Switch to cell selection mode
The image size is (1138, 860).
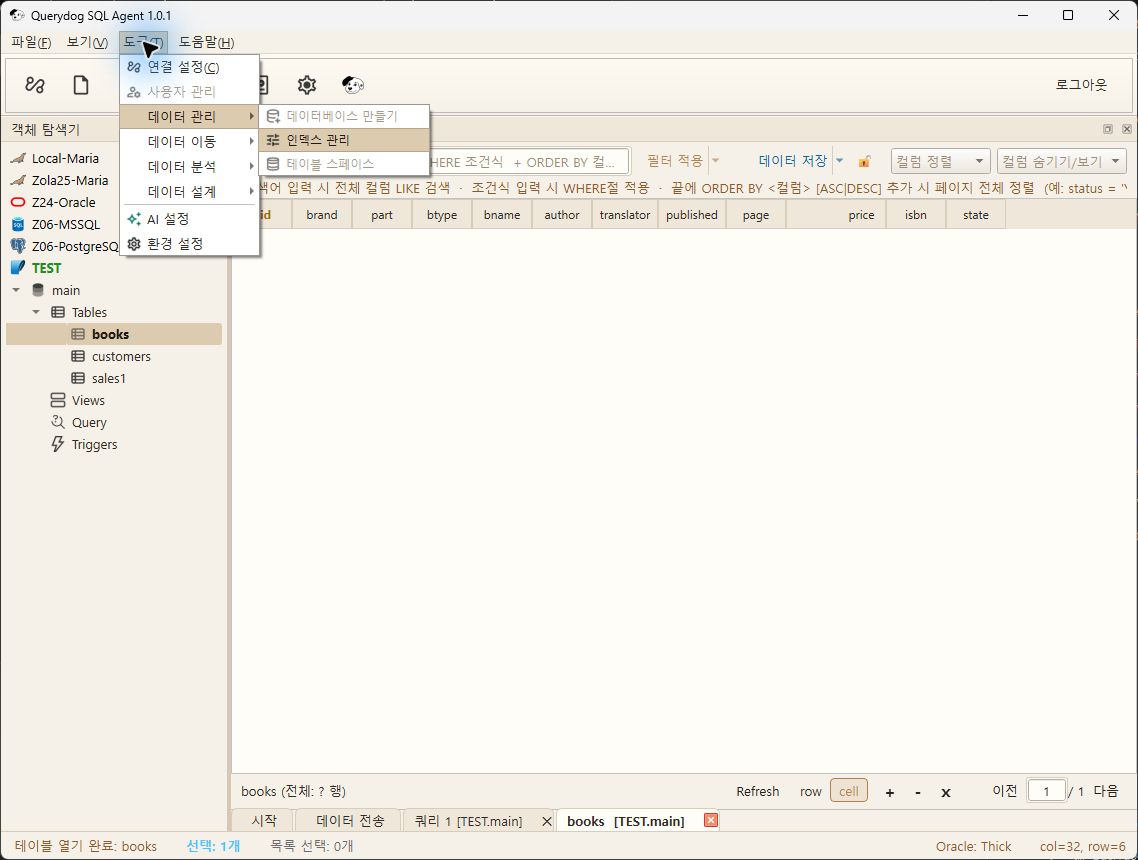[848, 791]
